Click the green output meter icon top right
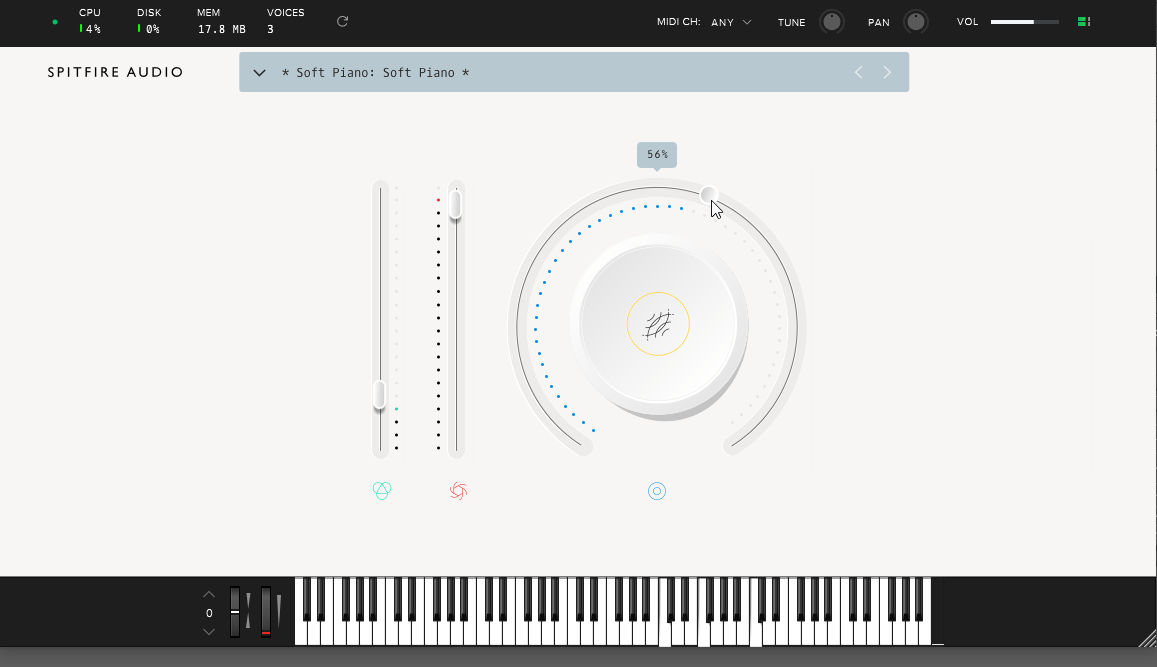1157x667 pixels. pos(1084,20)
